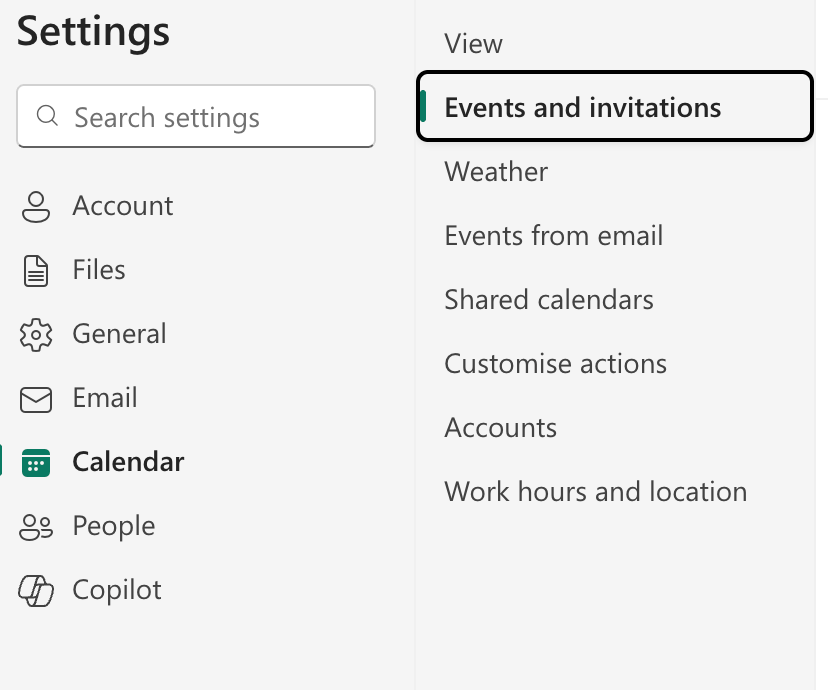Click inside the Search settings field

coord(195,116)
